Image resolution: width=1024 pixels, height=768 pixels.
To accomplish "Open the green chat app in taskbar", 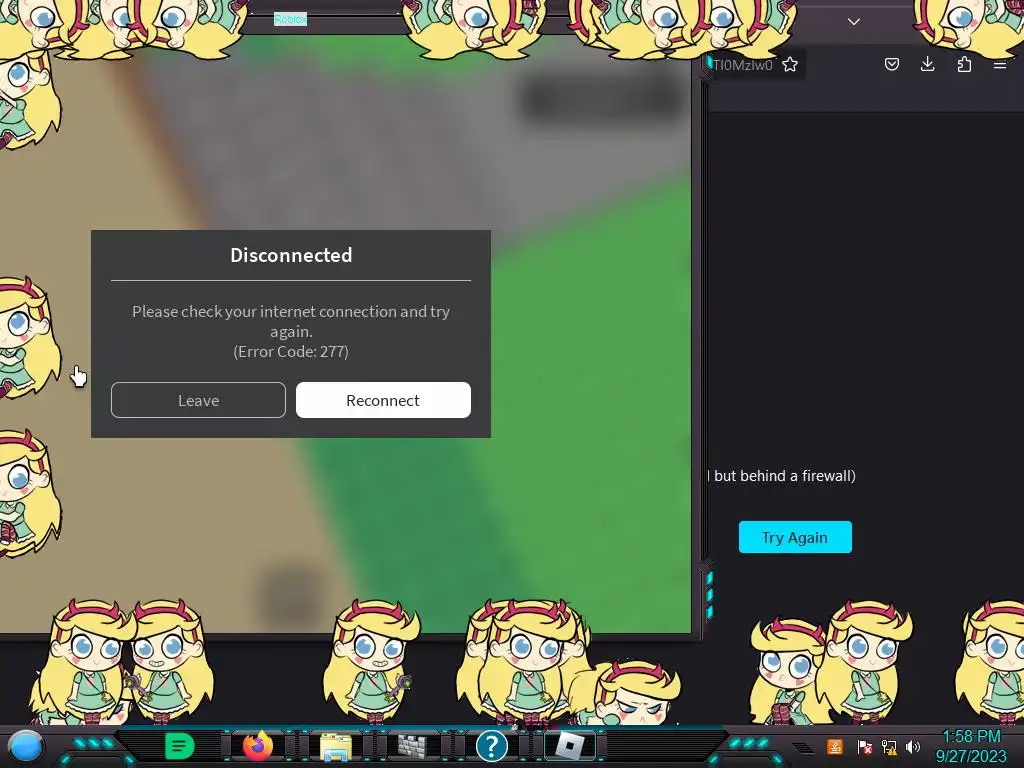I will coord(179,746).
